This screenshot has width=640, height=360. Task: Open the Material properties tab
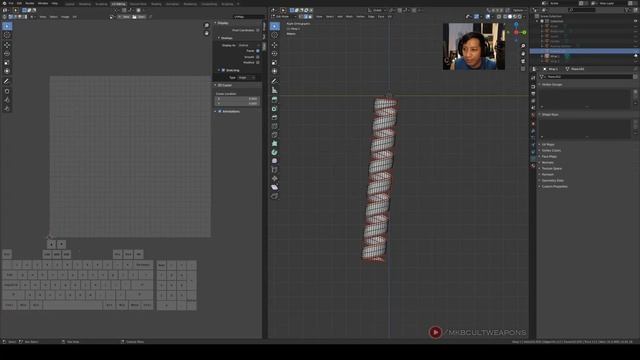[x=533, y=166]
